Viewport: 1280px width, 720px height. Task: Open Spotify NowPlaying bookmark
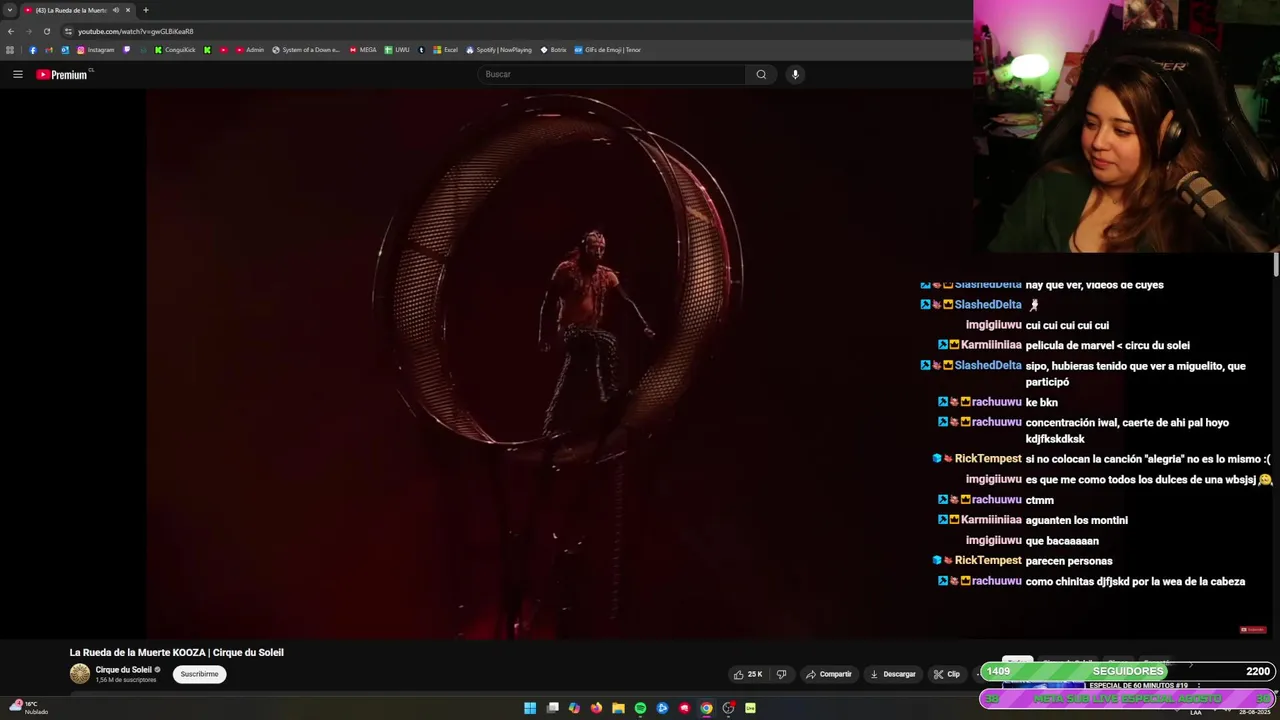pyautogui.click(x=499, y=50)
